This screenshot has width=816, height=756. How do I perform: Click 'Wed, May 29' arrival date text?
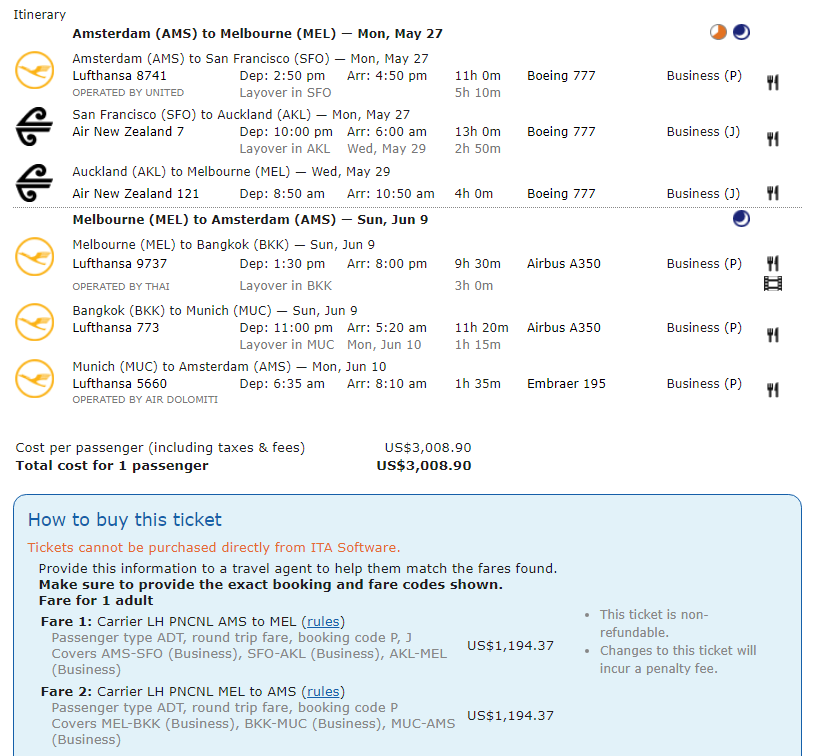tap(387, 149)
